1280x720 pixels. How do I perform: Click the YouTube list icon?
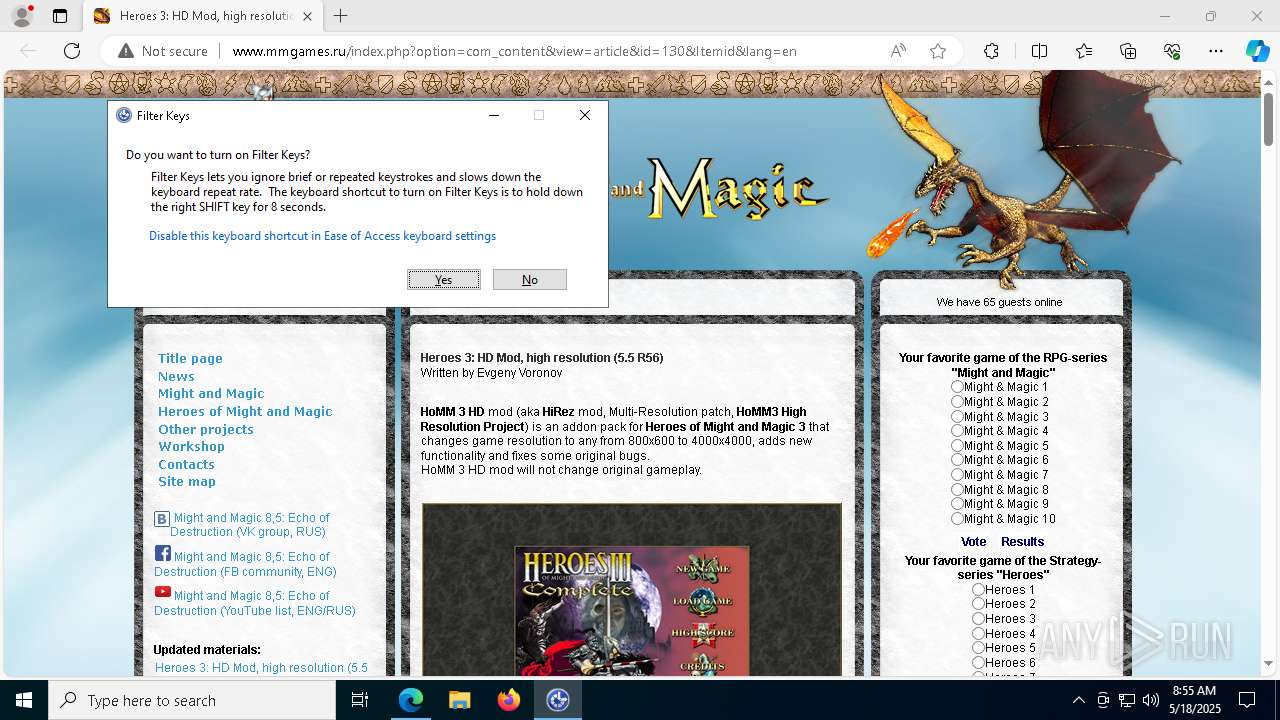(x=162, y=592)
